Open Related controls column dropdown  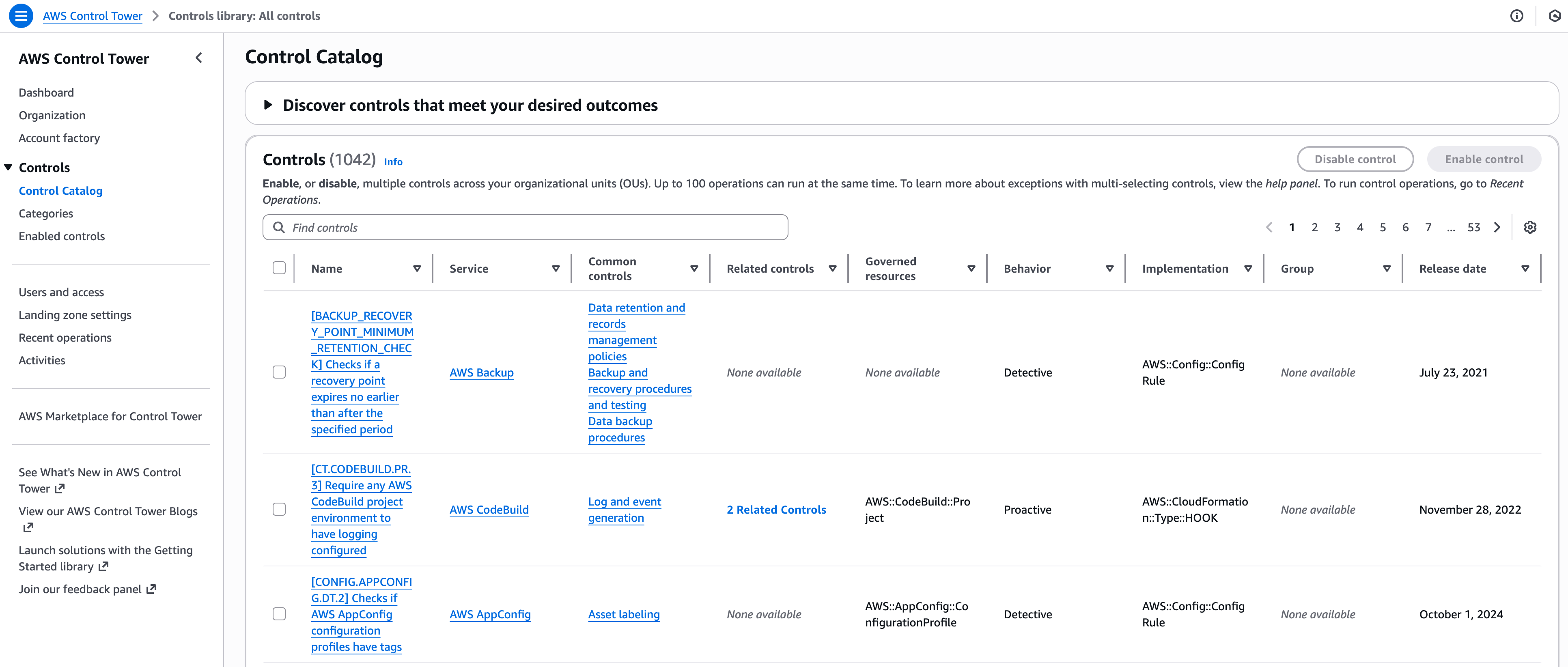point(833,269)
